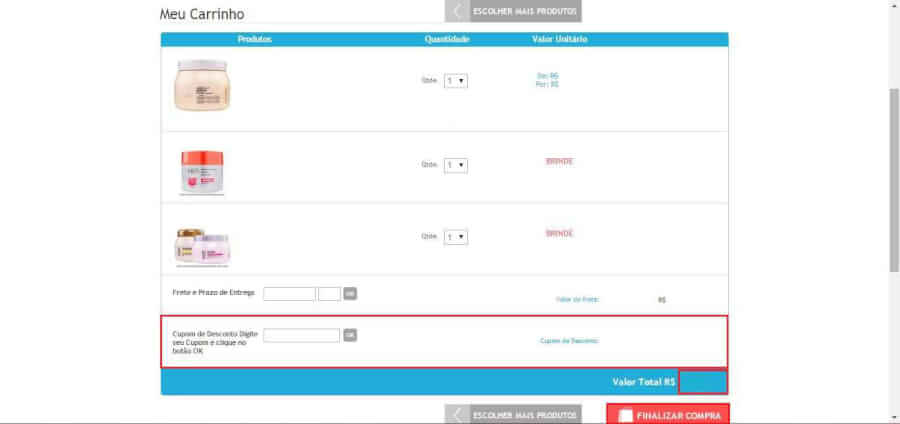Focus the short postal code suffix field
This screenshot has width=900, height=424.
[x=329, y=293]
